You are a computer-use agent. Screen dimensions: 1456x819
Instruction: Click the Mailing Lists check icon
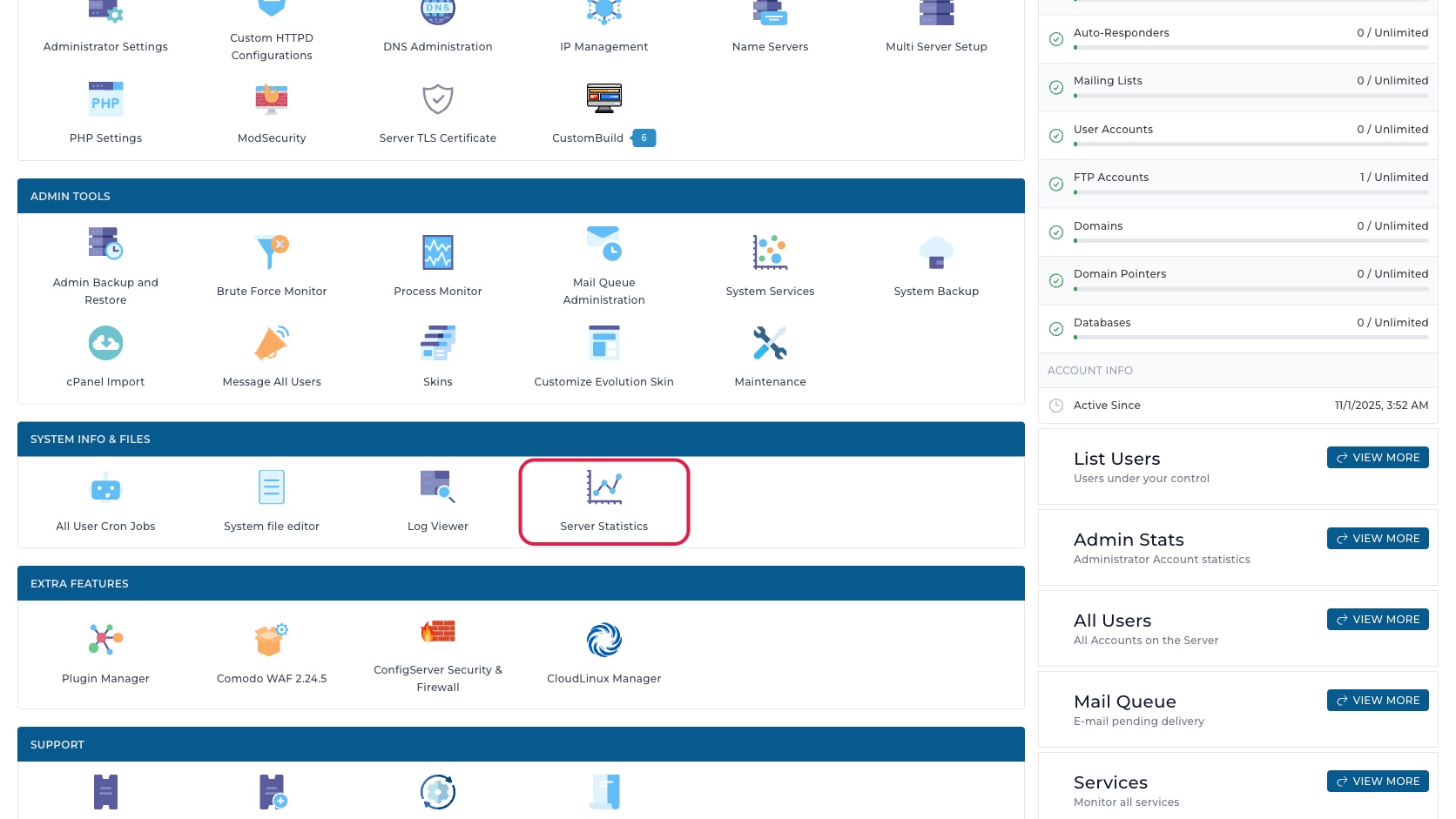click(1056, 87)
